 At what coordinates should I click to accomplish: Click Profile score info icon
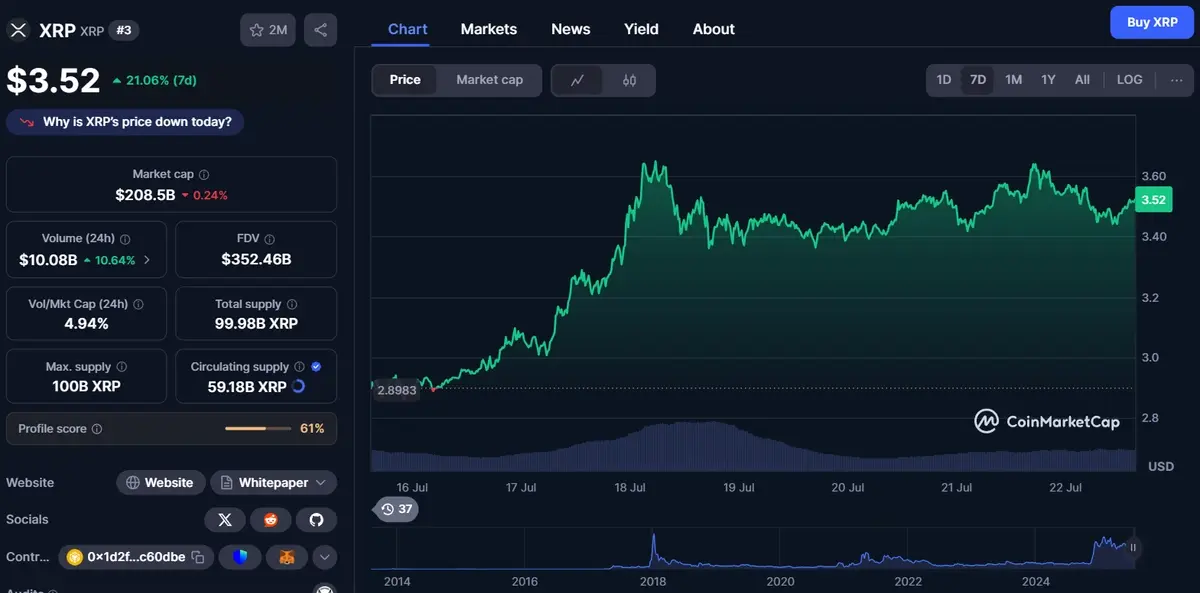click(97, 429)
